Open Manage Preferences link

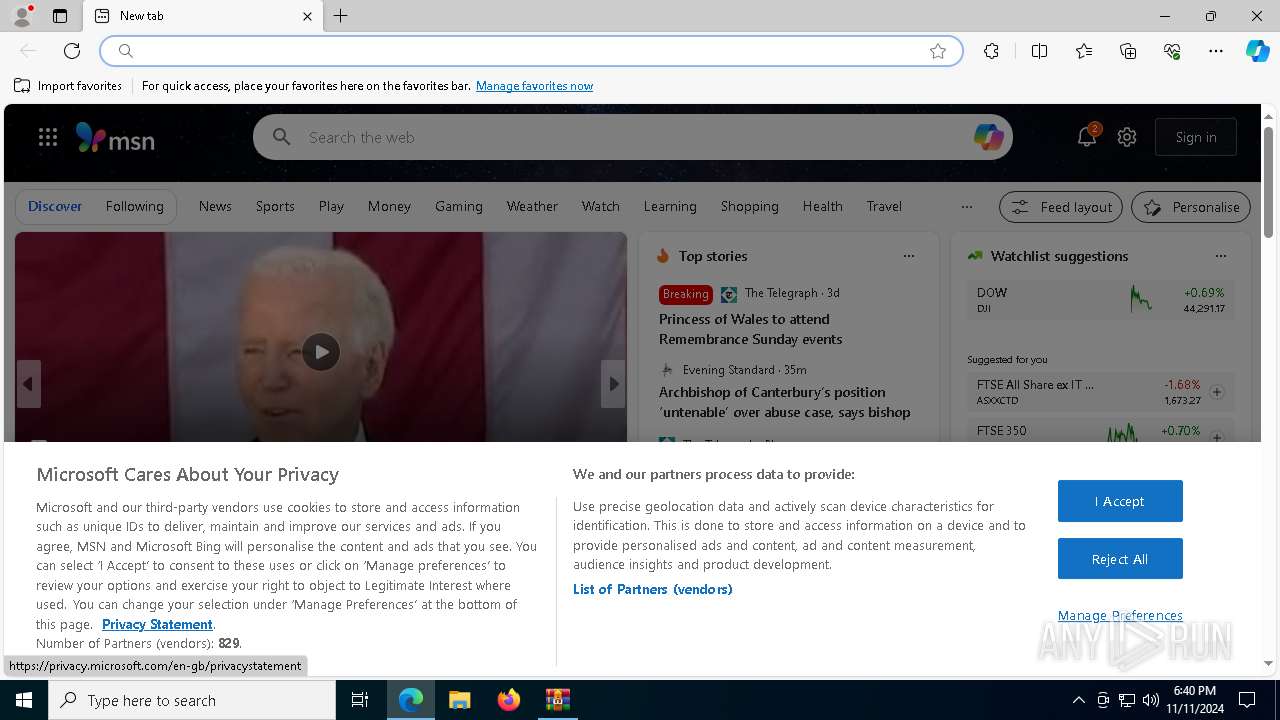tap(1120, 615)
